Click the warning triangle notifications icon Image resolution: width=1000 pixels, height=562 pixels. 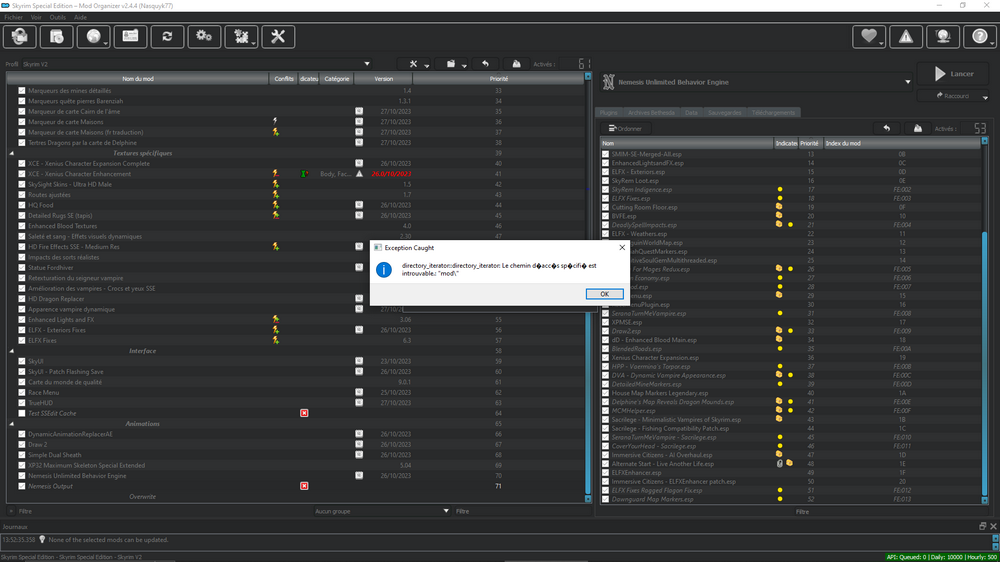click(x=905, y=37)
